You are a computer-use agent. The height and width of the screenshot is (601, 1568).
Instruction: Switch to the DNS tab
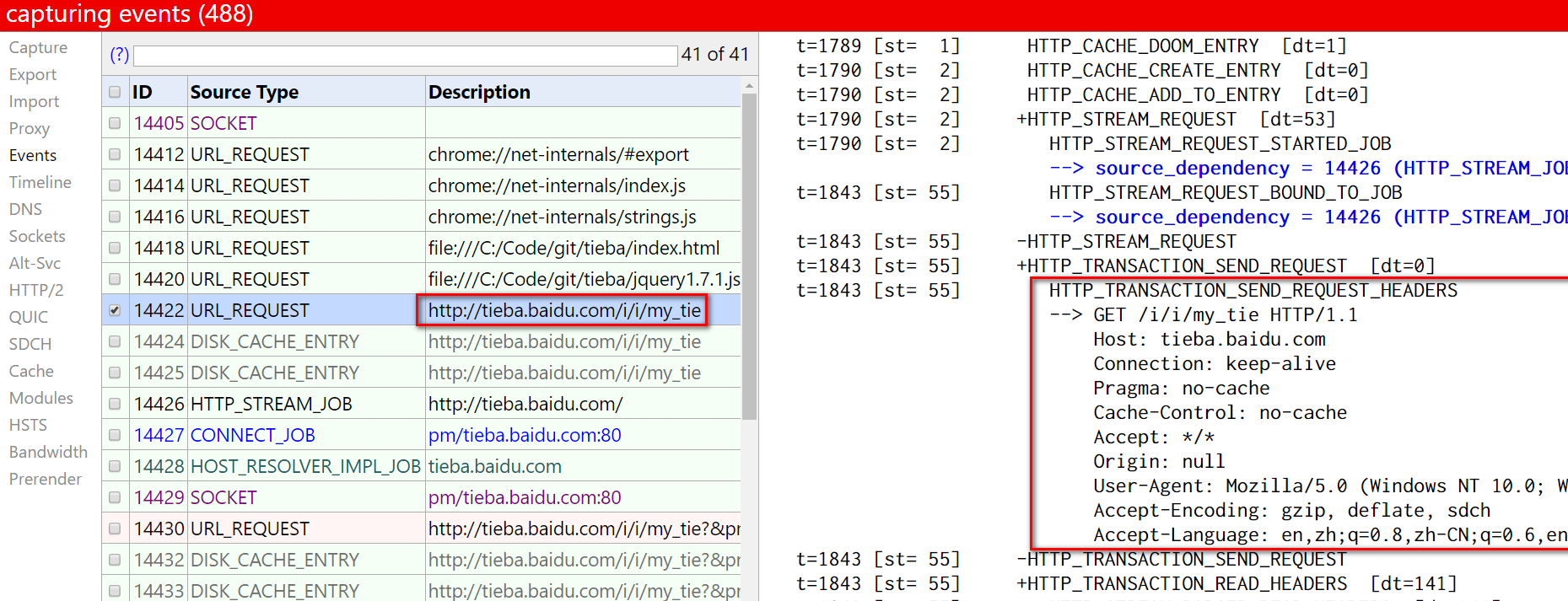[x=25, y=210]
